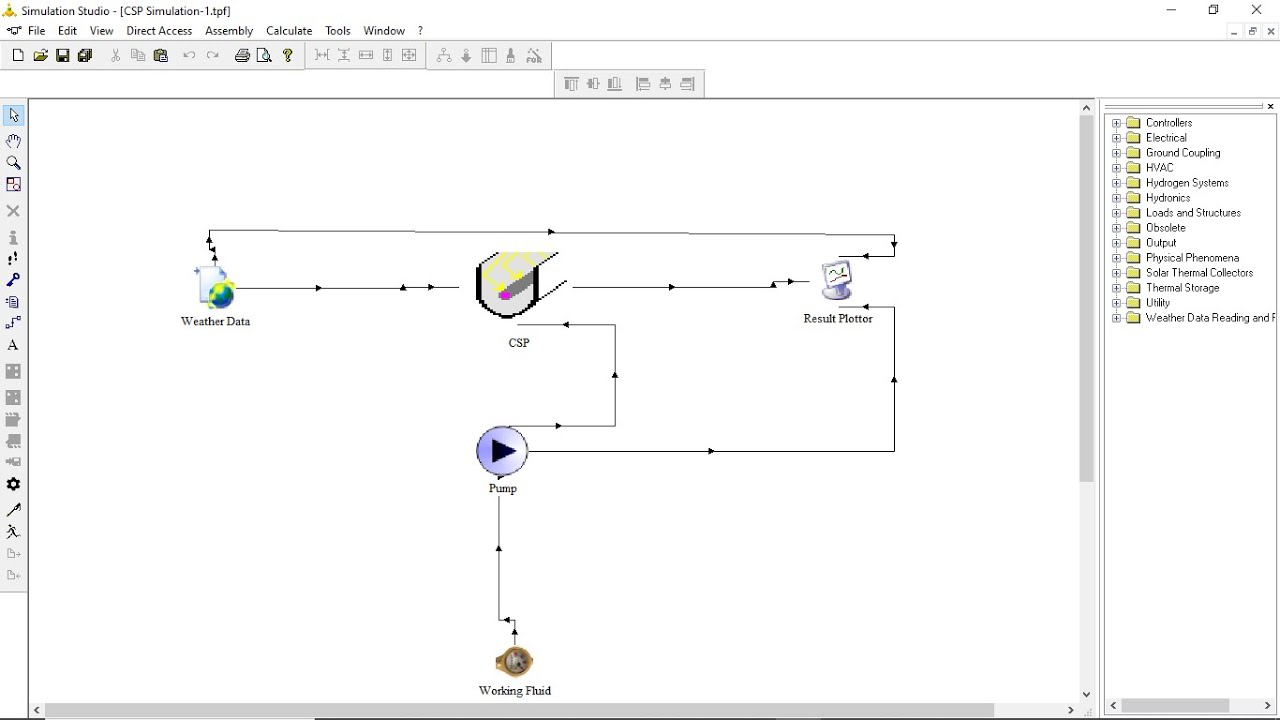This screenshot has width=1280, height=720.
Task: Click the rectangle selection tool in side toolbar
Action: [x=13, y=184]
